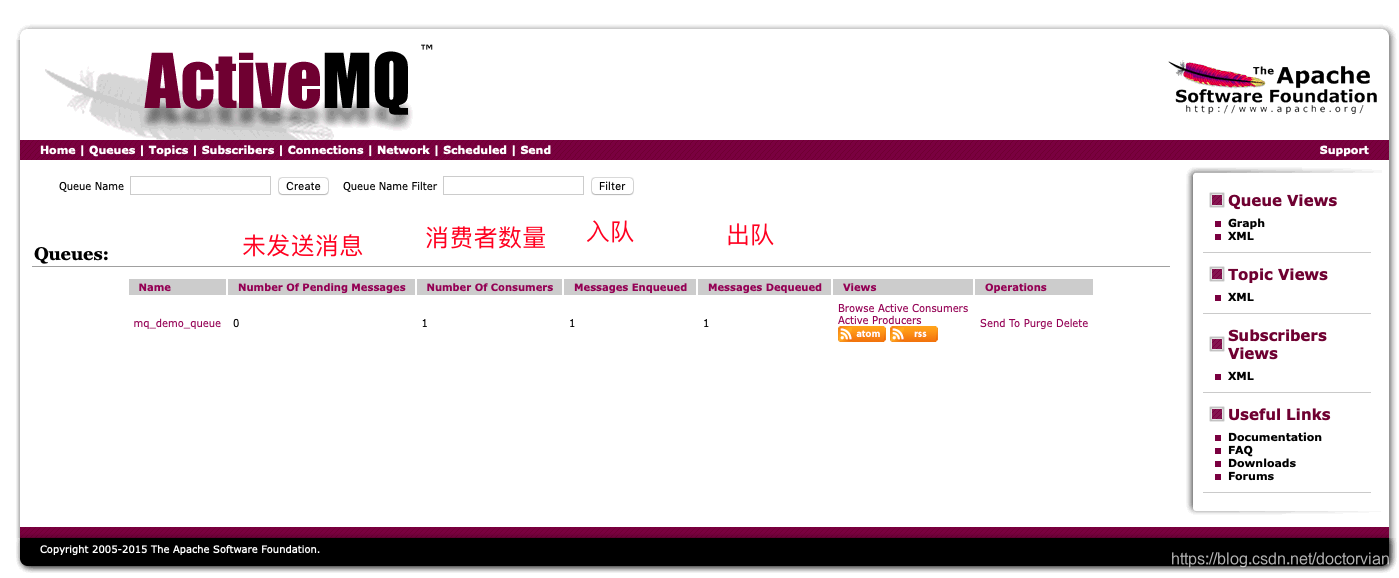Open the Connections navigation item
This screenshot has width=1399, height=578.
coord(326,150)
